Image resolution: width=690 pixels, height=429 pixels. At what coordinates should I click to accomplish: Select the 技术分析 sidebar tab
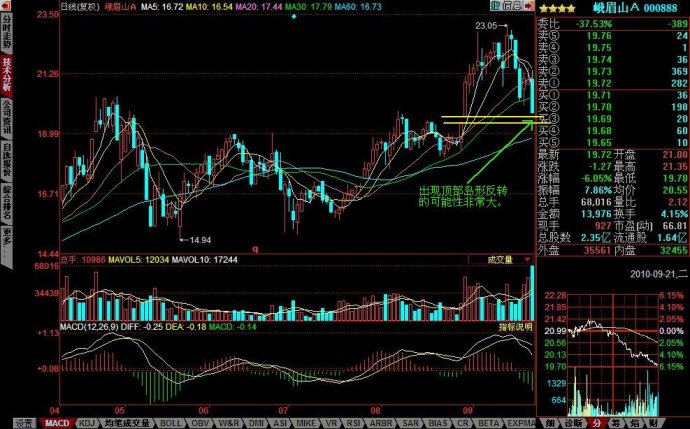(x=7, y=74)
